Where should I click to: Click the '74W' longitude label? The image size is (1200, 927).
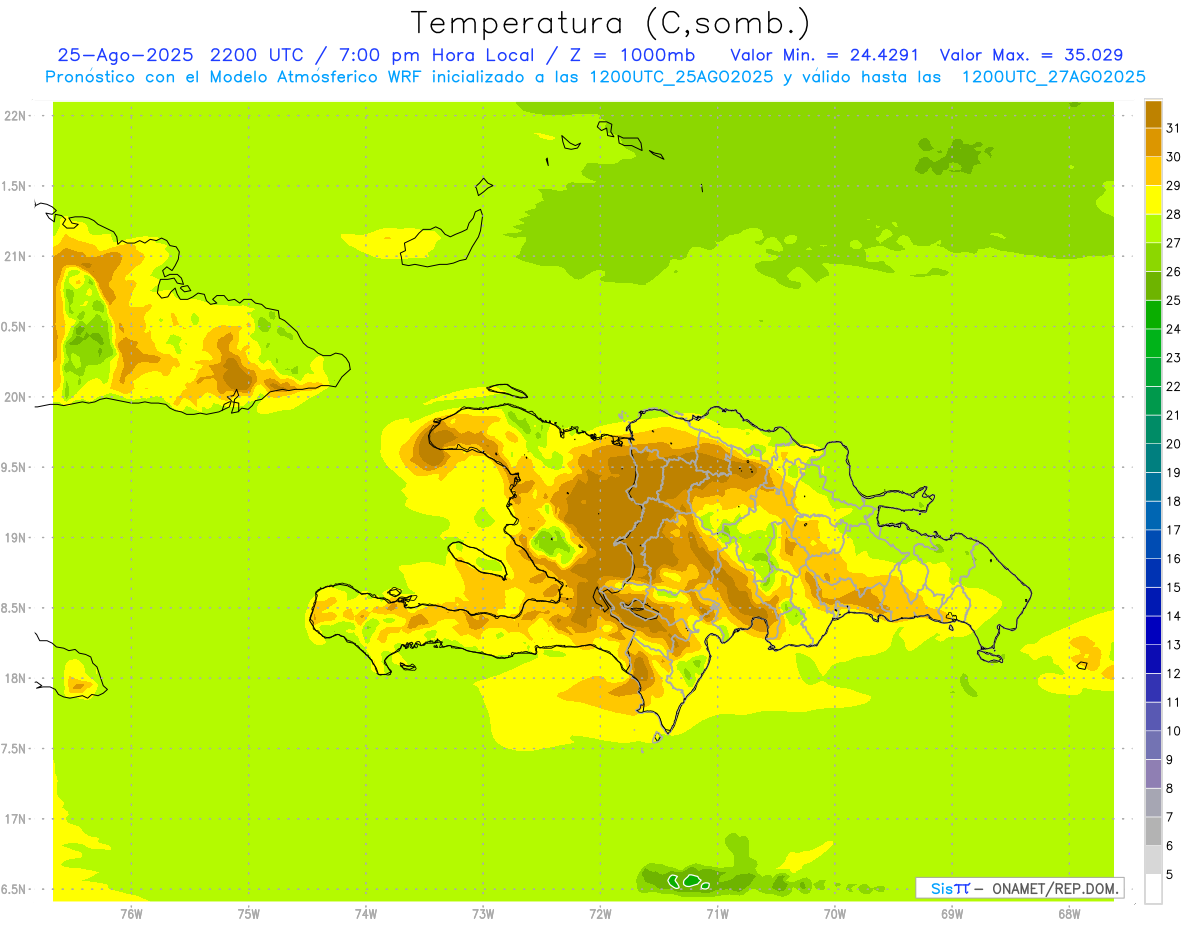coord(366,914)
